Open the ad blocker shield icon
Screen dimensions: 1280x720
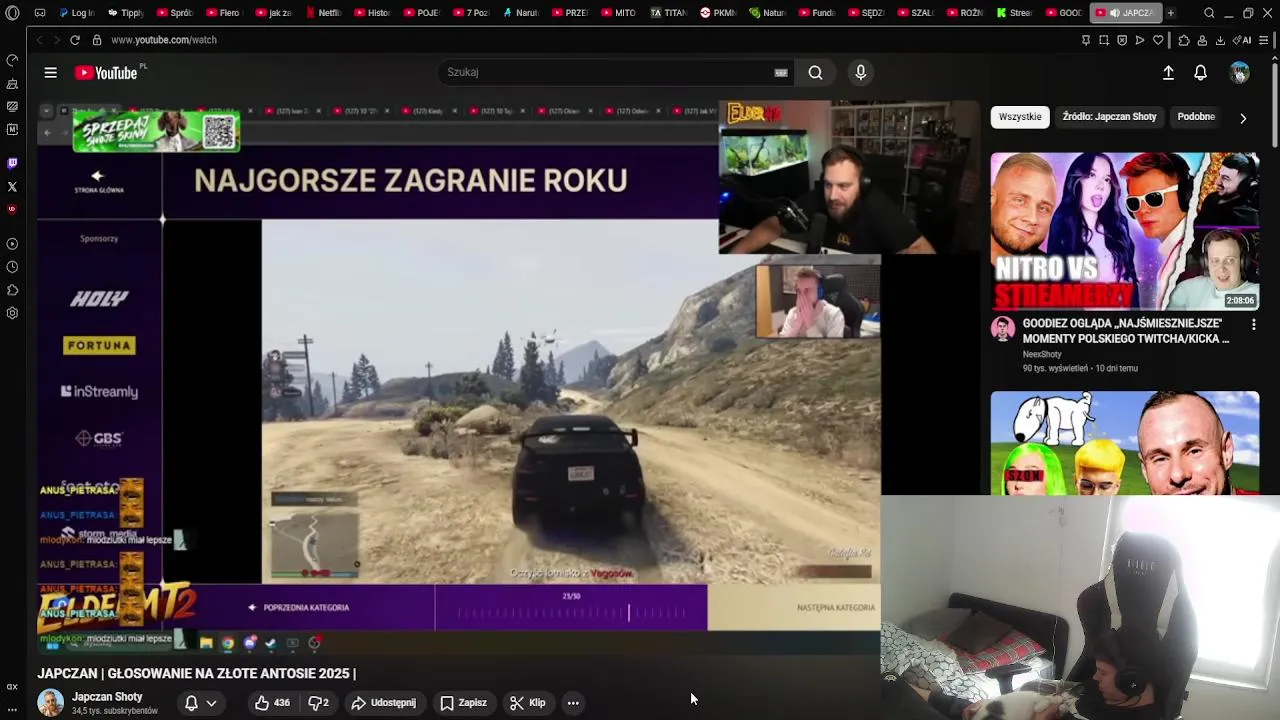(1121, 40)
